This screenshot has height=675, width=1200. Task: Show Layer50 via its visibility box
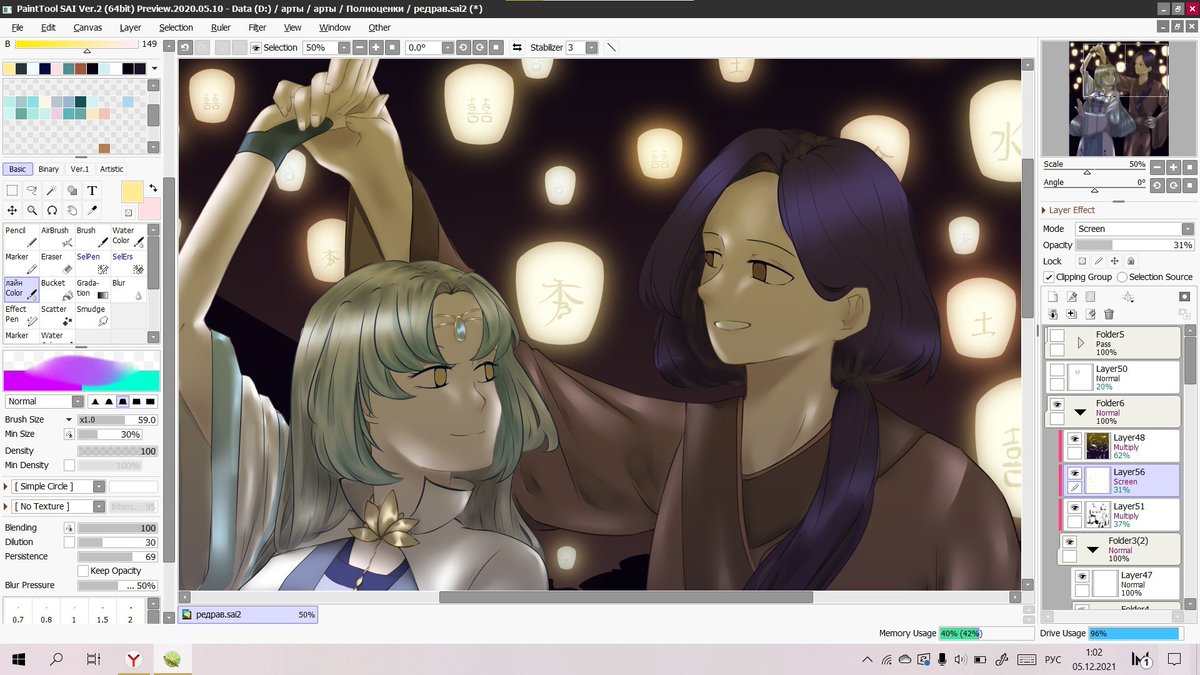click(x=1056, y=370)
